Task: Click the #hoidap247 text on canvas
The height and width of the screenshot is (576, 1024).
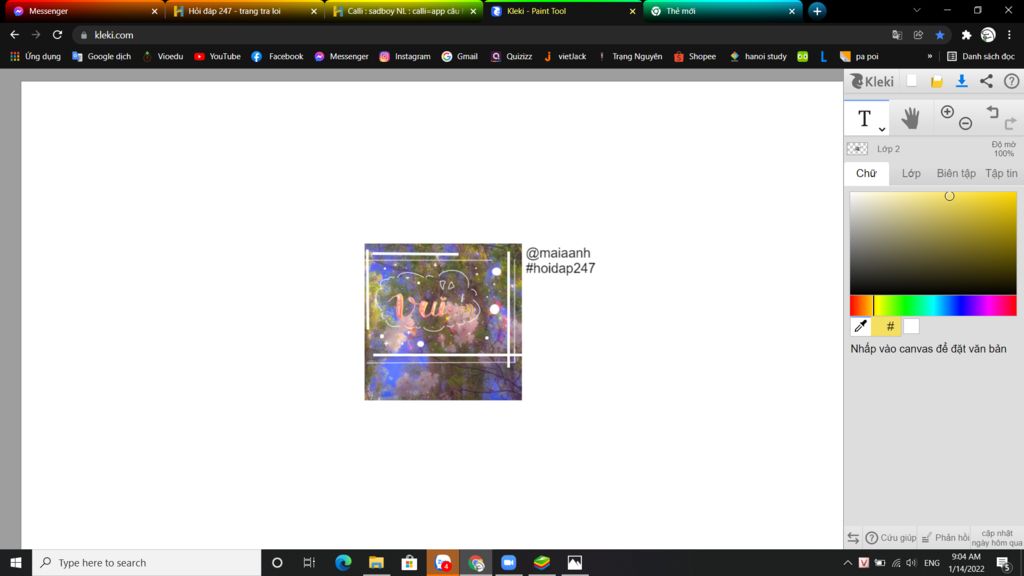Action: click(x=560, y=268)
